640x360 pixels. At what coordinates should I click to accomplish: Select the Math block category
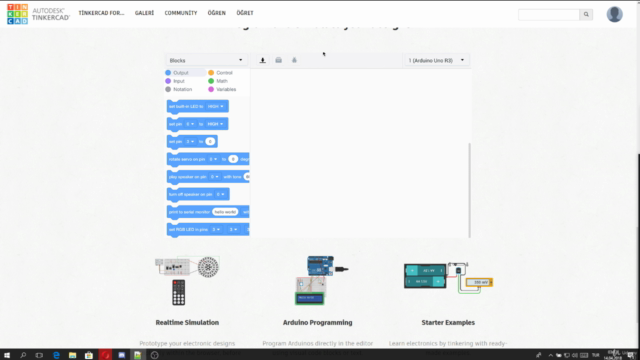tap(218, 81)
